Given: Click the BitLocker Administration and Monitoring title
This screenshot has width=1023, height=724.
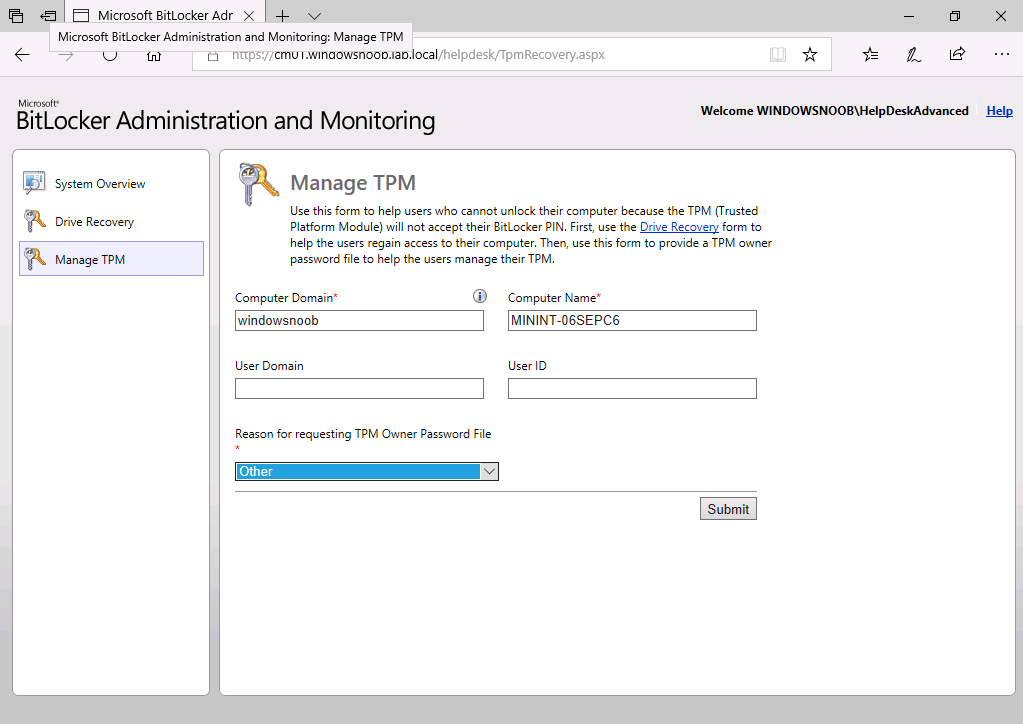Looking at the screenshot, I should point(226,121).
